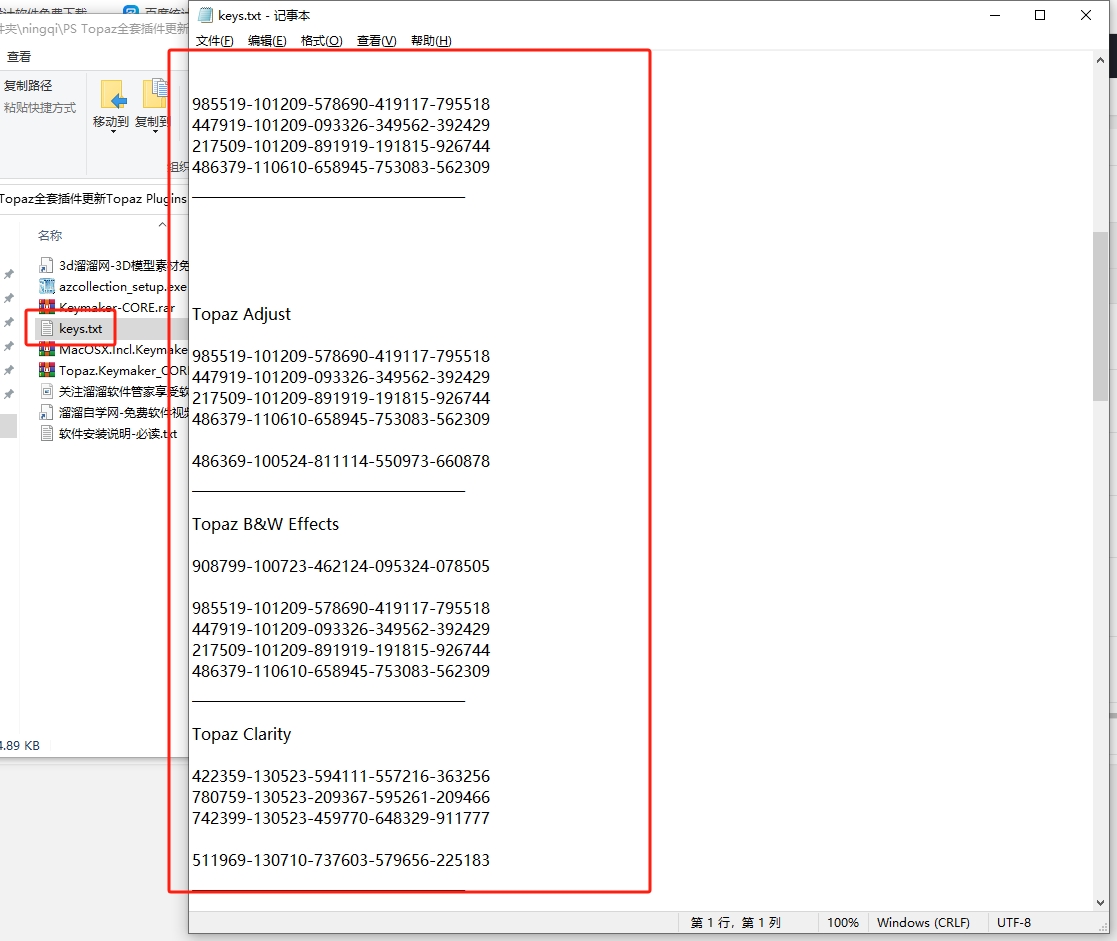The width and height of the screenshot is (1117, 941).
Task: Click key 742399-130523-459770-648329-911777
Action: click(341, 818)
